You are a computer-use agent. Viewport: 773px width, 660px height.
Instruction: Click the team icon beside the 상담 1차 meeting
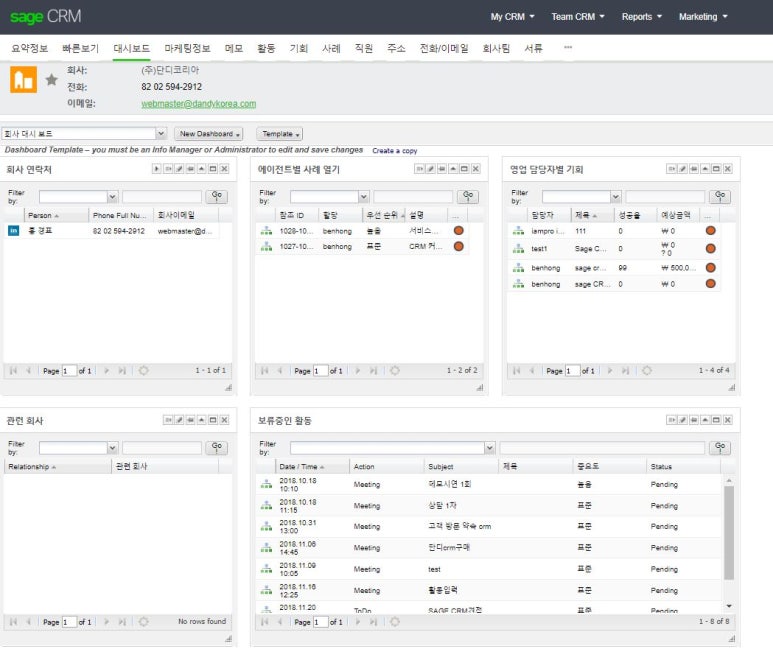(266, 505)
